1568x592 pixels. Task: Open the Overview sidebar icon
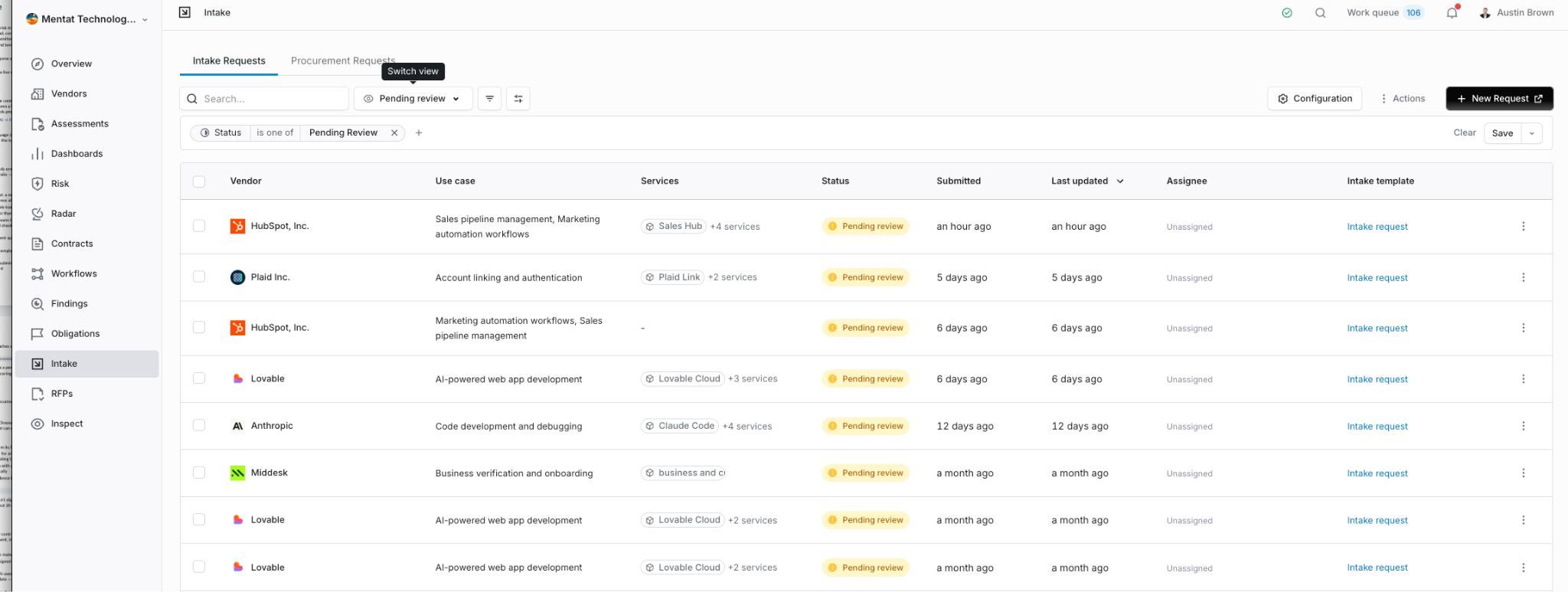click(38, 64)
